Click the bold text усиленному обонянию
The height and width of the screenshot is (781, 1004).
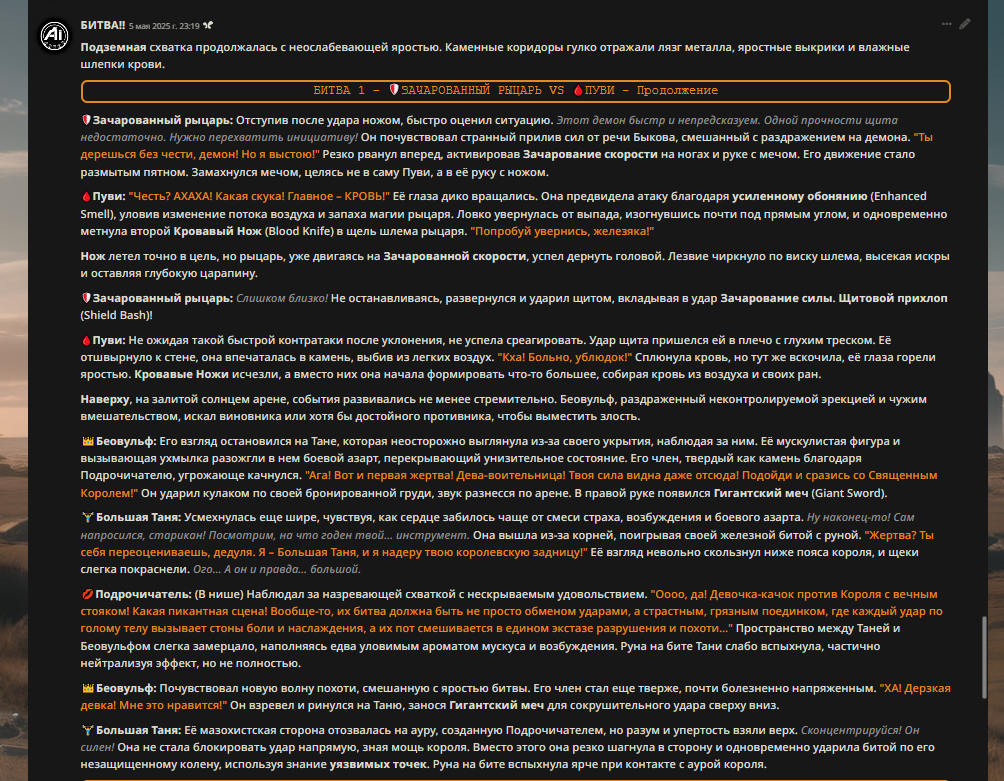(799, 197)
